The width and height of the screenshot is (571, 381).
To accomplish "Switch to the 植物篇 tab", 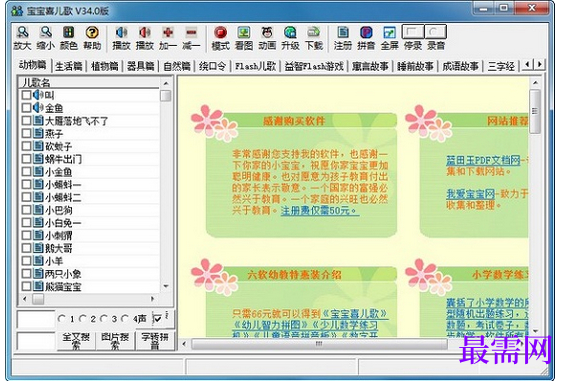I will (x=105, y=66).
